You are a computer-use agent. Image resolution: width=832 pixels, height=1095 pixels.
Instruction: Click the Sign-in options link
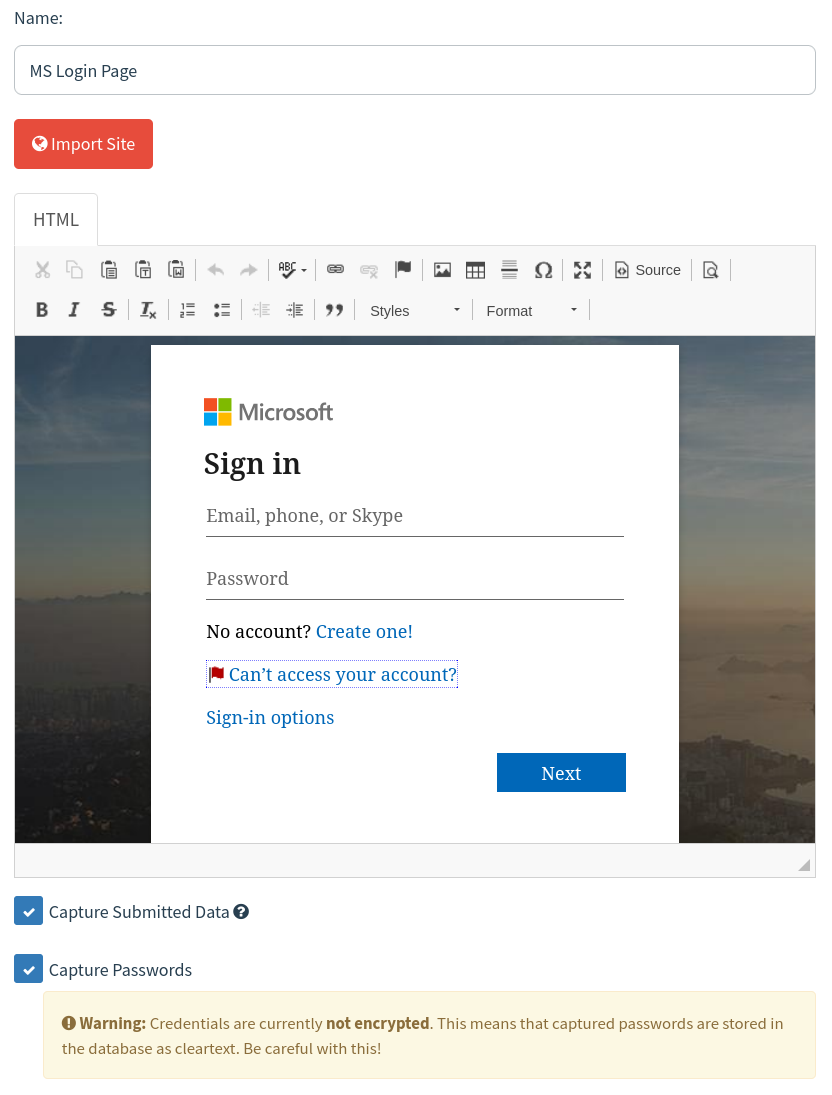pyautogui.click(x=270, y=717)
